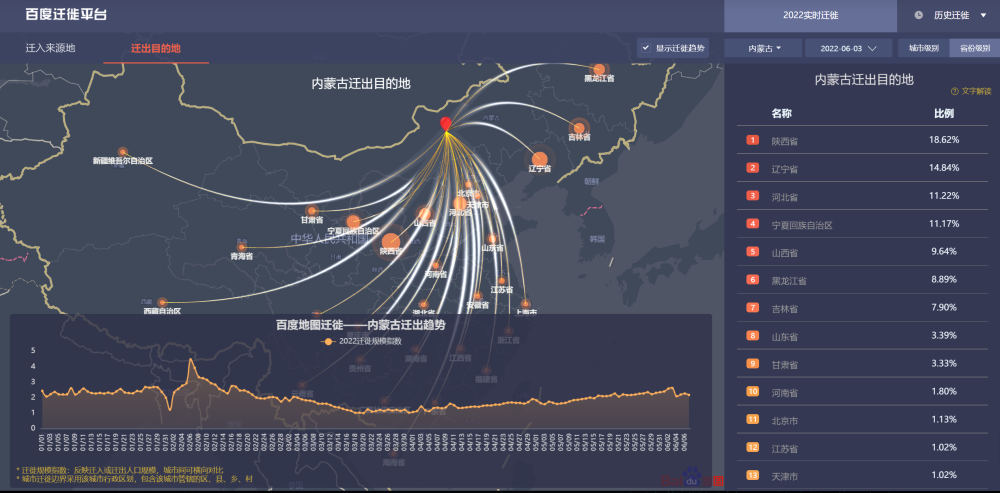1000x493 pixels.
Task: Select the 北京市 row in the ranking list
Action: [x=862, y=420]
